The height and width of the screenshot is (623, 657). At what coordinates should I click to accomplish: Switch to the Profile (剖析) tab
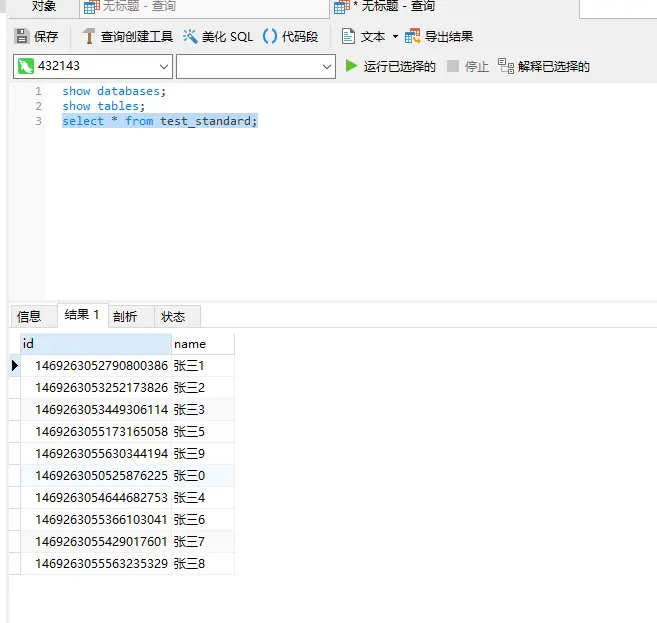[x=125, y=316]
